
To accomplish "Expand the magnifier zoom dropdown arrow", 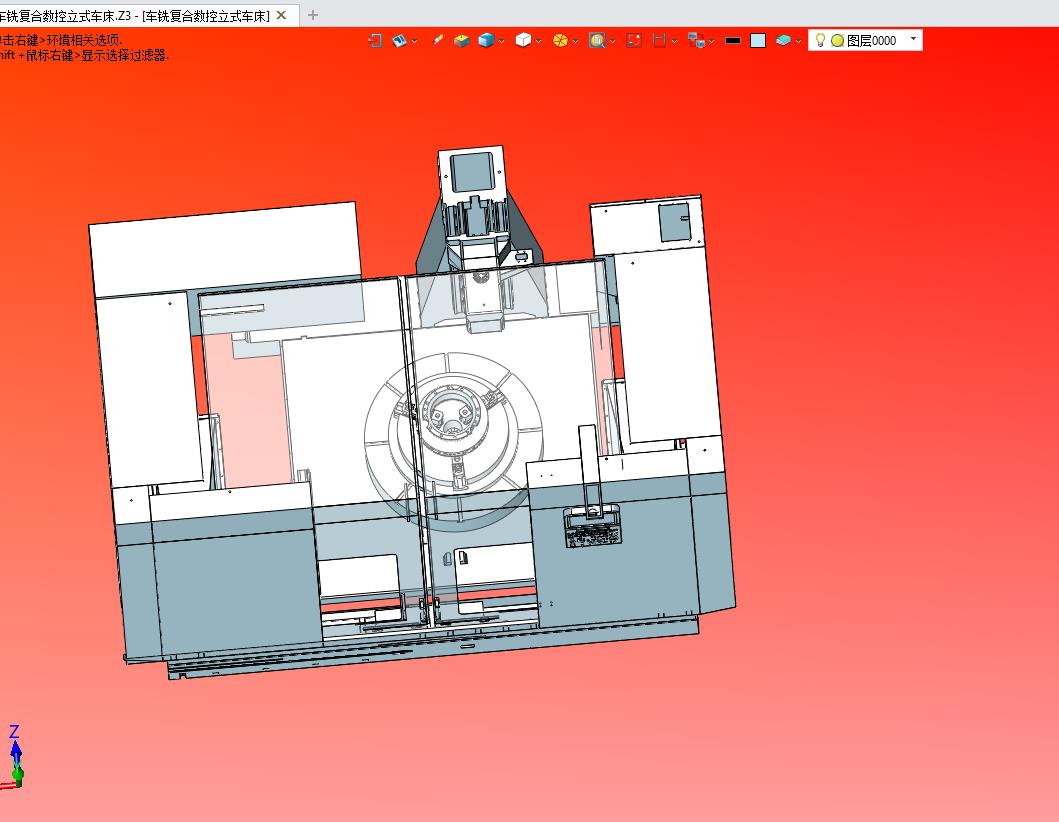I will click(x=612, y=41).
